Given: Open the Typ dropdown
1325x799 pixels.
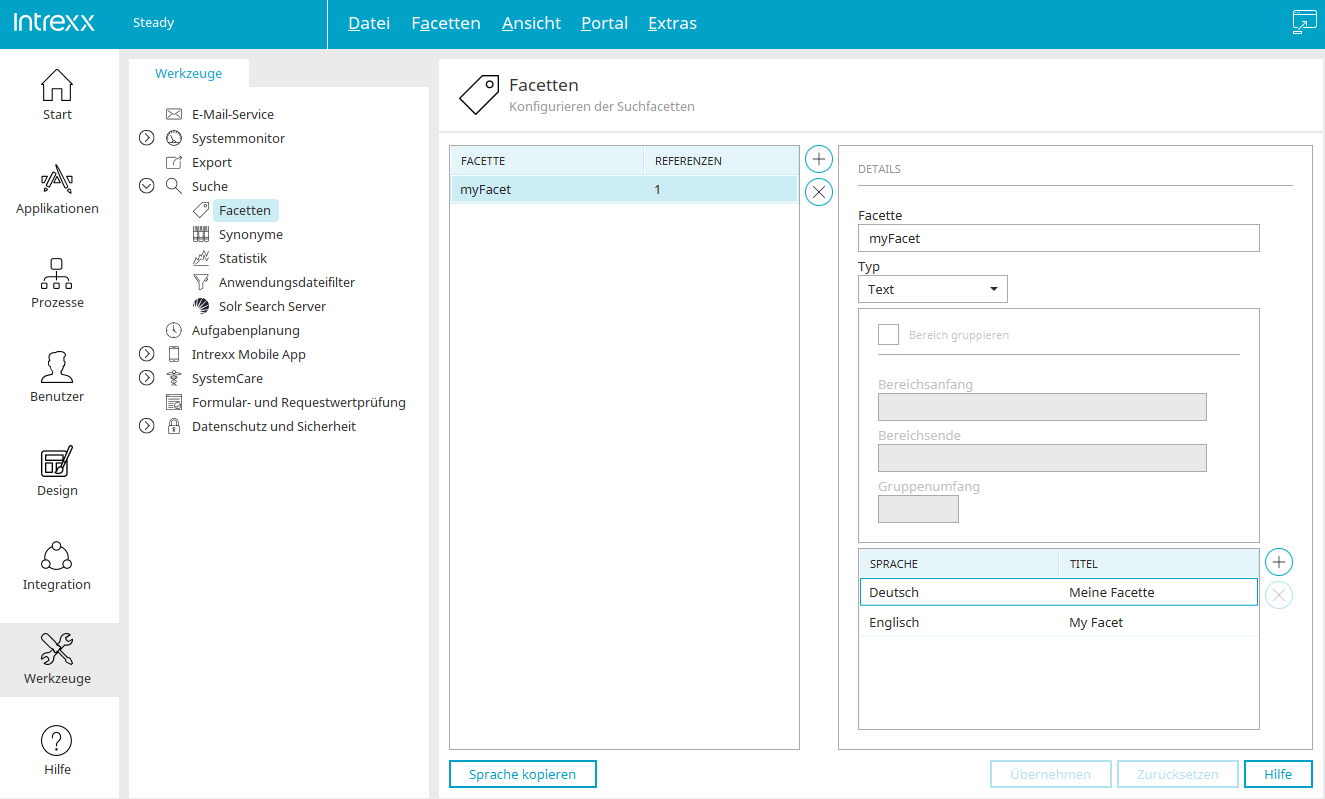Looking at the screenshot, I should tap(933, 289).
